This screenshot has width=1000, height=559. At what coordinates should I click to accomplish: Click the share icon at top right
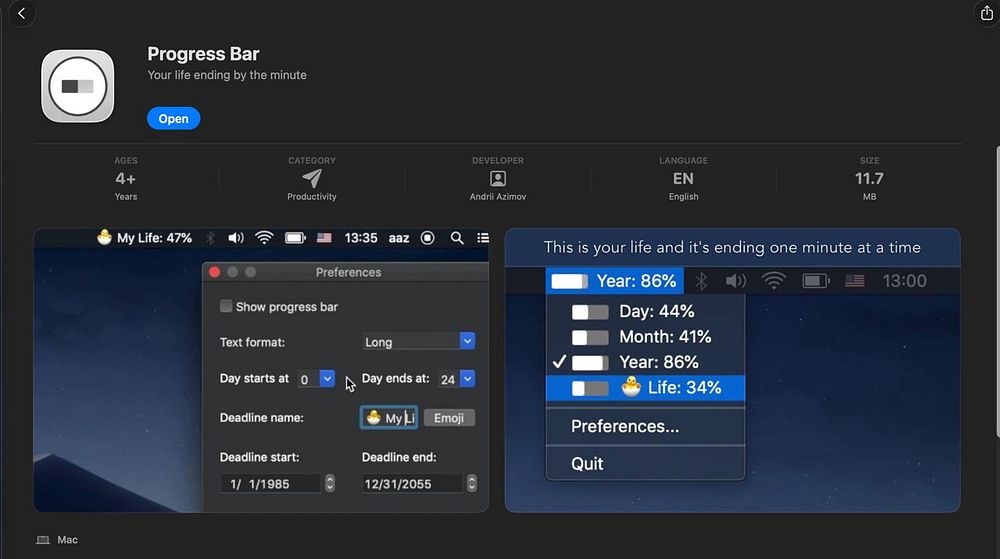[986, 13]
